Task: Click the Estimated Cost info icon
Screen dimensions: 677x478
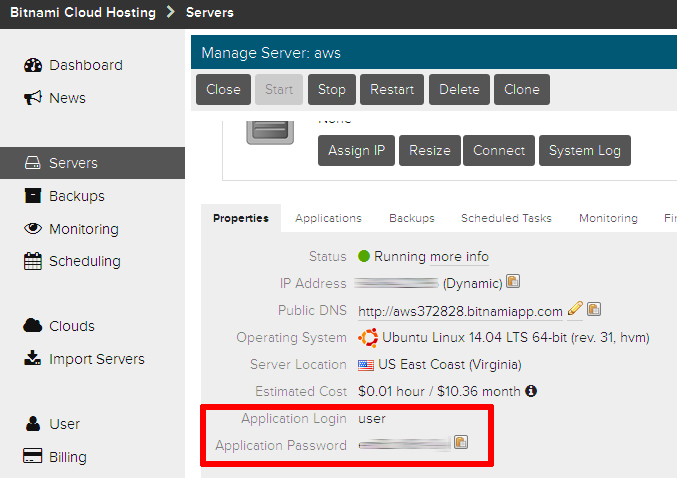Action: coord(531,391)
